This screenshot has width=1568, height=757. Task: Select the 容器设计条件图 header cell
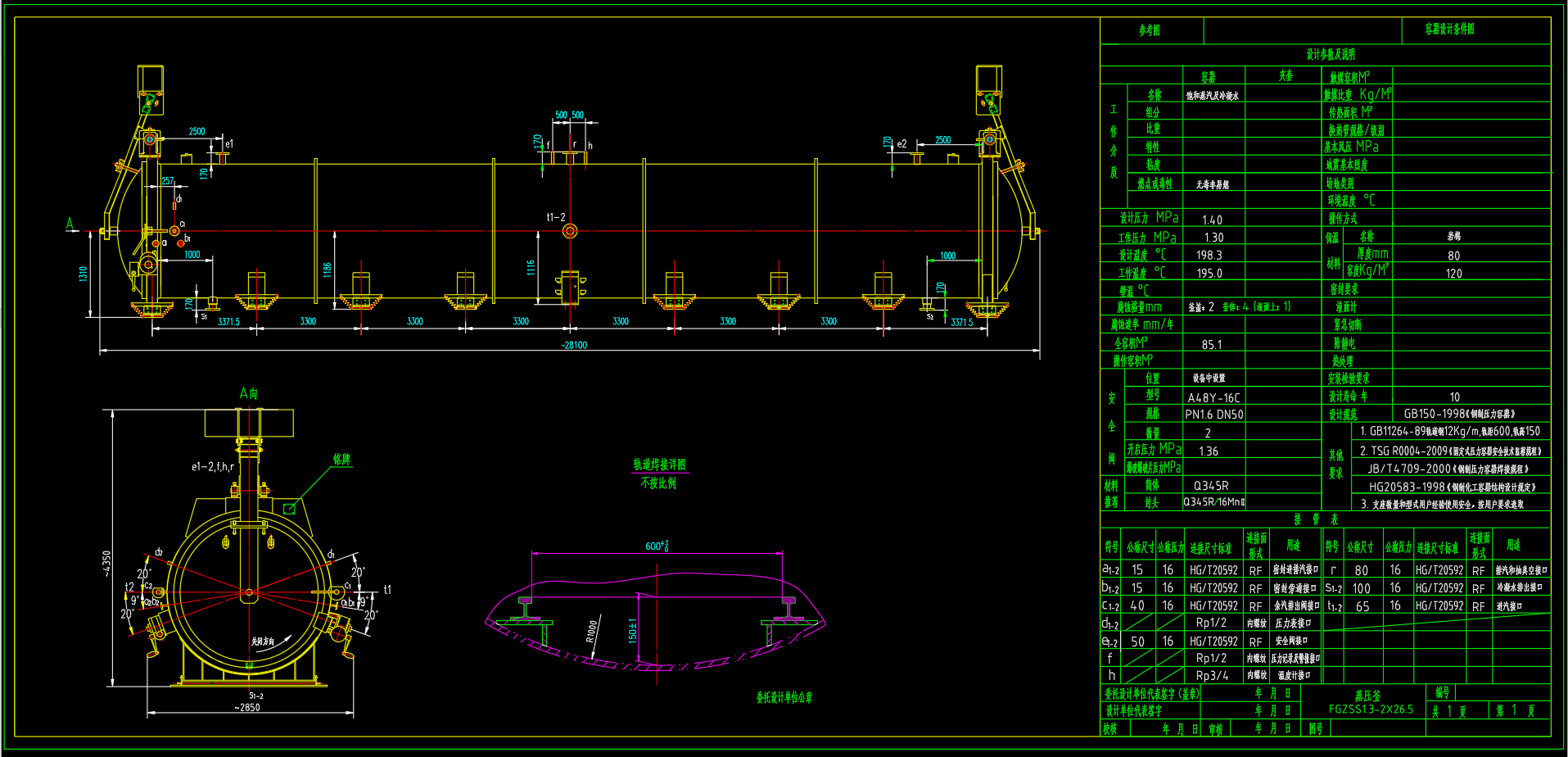(1449, 29)
